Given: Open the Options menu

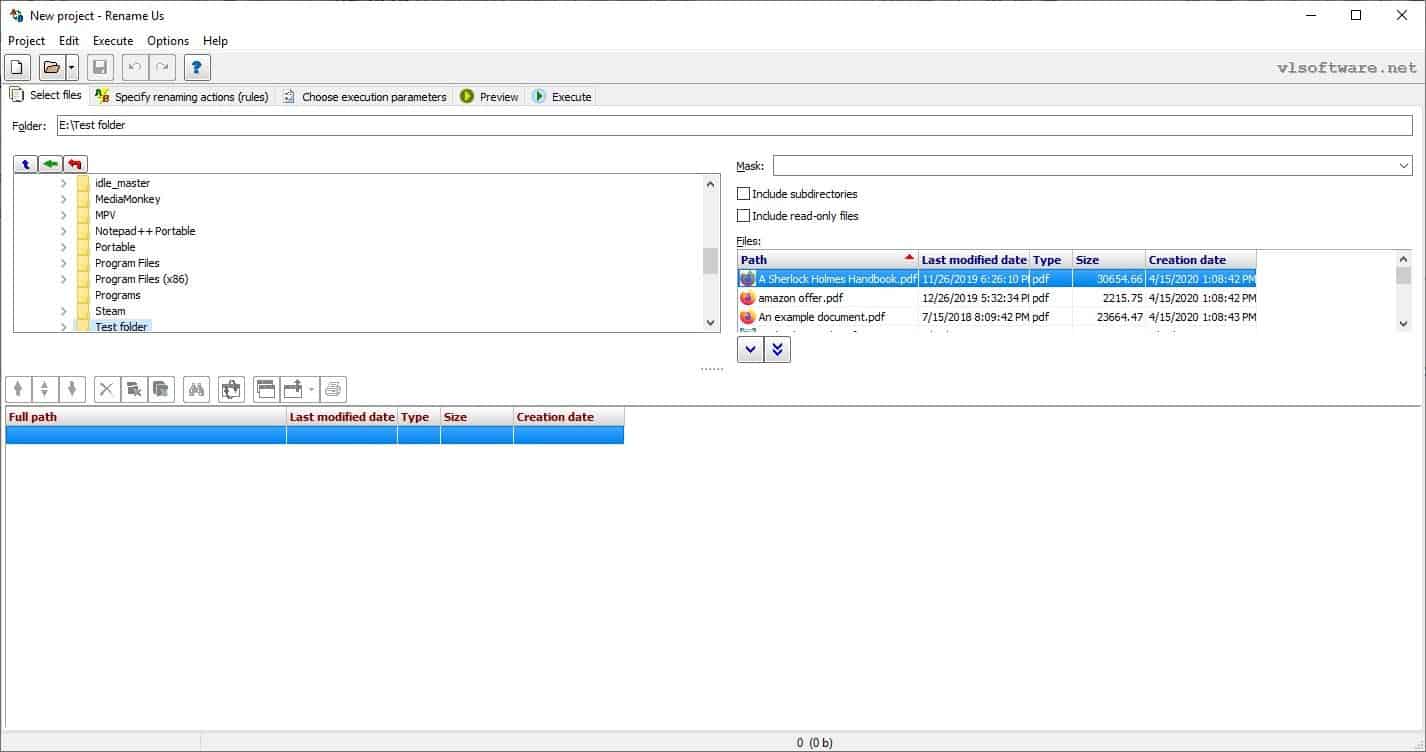Looking at the screenshot, I should [x=167, y=41].
